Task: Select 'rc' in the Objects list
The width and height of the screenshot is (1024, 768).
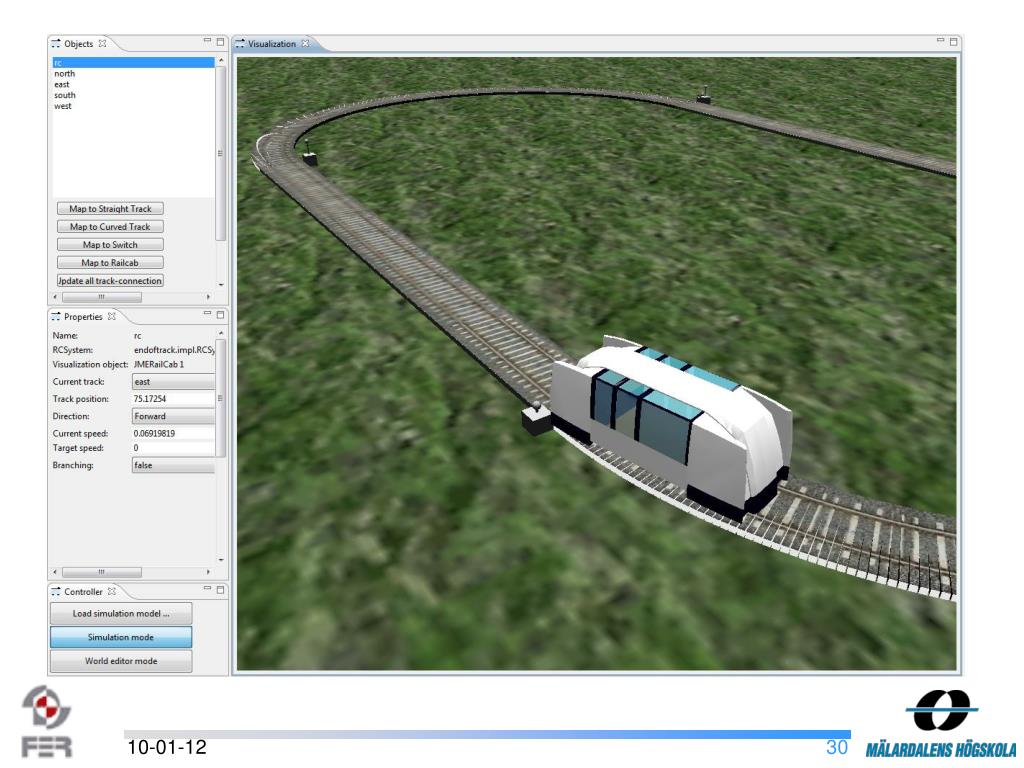Action: pos(133,63)
